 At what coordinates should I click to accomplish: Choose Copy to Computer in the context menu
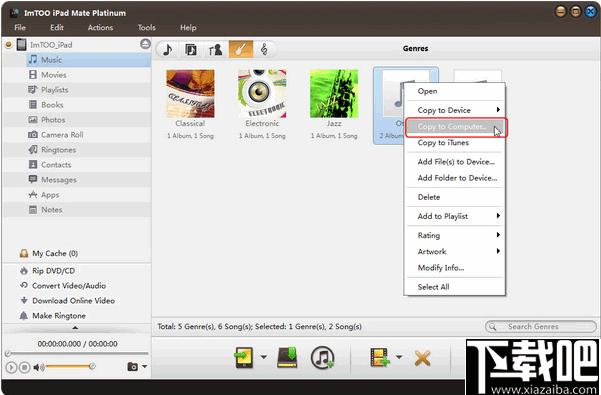[456, 127]
